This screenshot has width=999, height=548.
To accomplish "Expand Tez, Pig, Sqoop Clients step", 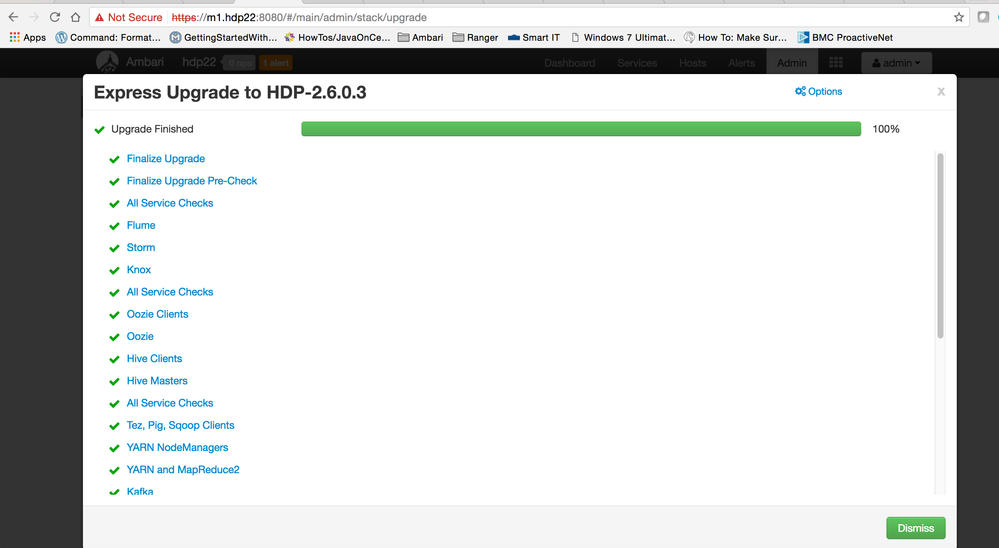I will coord(180,426).
